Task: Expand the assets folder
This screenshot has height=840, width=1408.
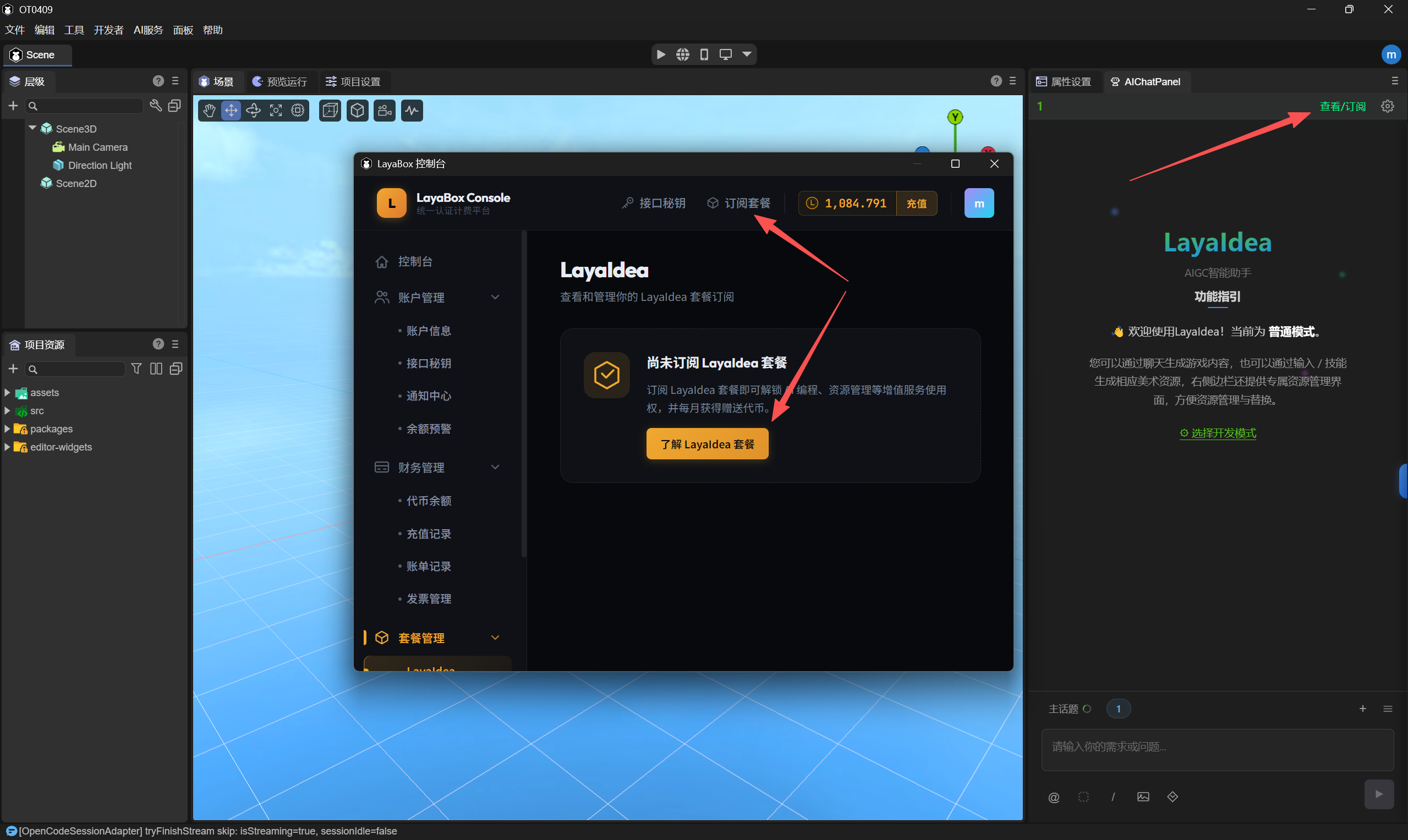Action: coord(7,392)
